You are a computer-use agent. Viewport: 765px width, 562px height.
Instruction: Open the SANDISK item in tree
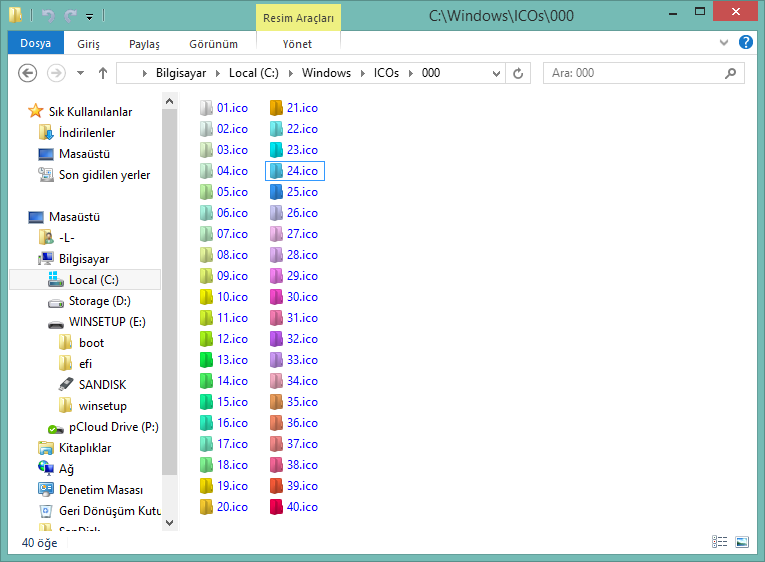point(102,385)
